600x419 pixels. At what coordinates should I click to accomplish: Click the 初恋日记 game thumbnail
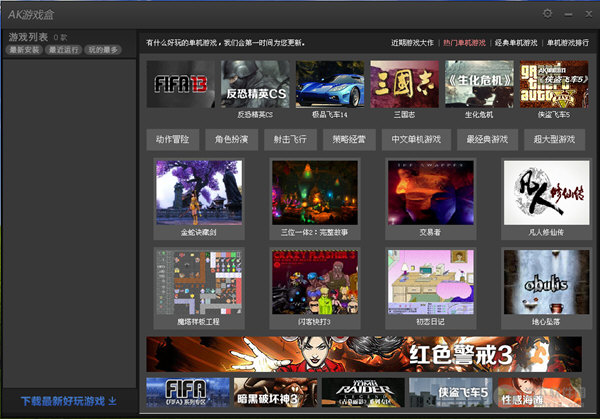[x=430, y=281]
